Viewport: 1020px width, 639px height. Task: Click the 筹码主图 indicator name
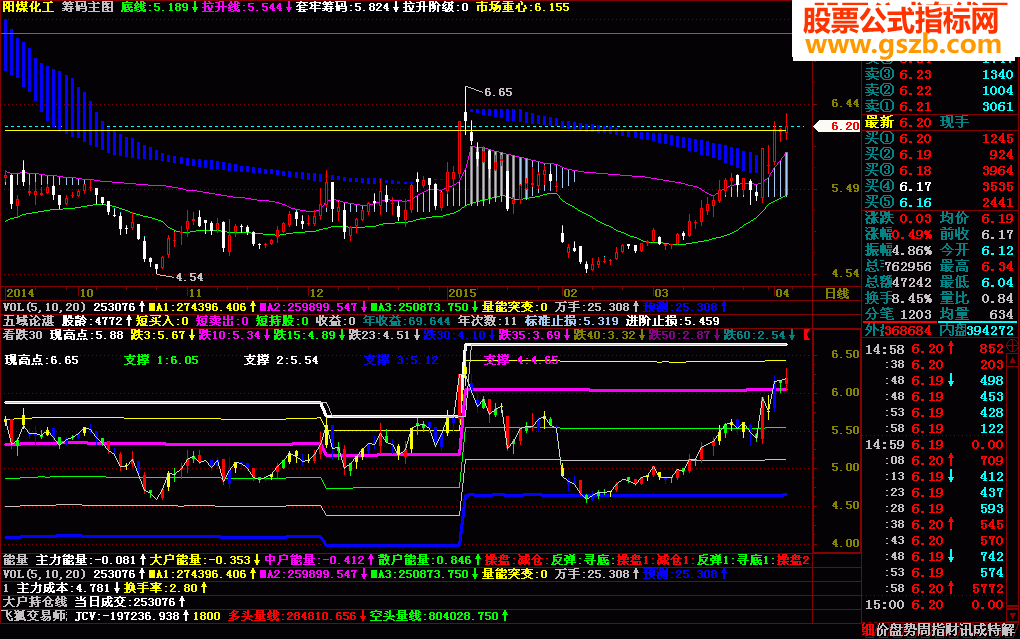click(88, 7)
